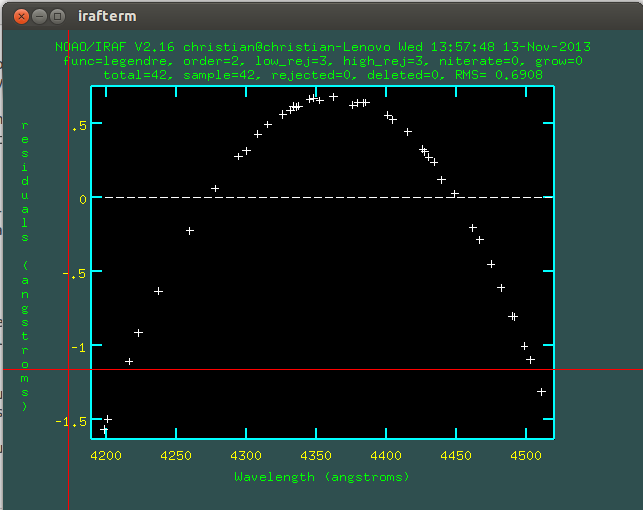Click the data point near 4217 at -1.1
Image resolution: width=643 pixels, height=510 pixels.
129,362
